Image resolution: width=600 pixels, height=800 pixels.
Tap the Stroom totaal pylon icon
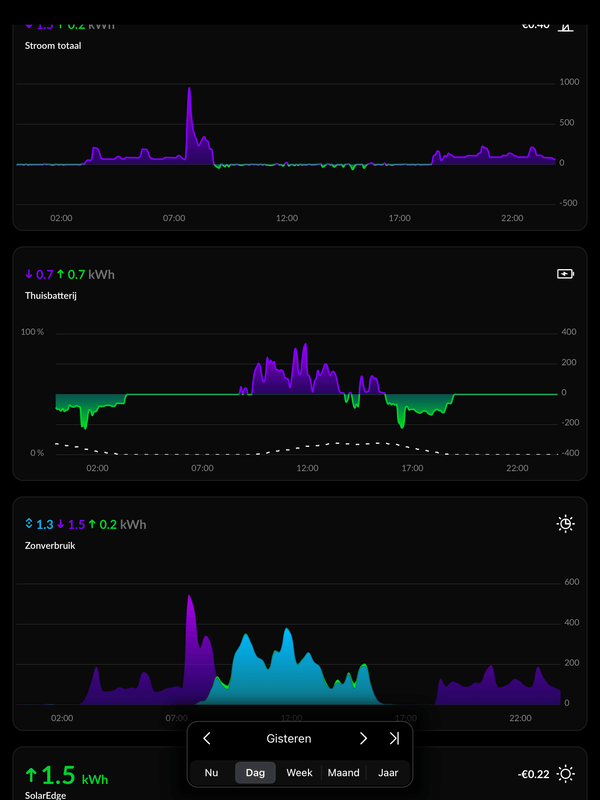pyautogui.click(x=565, y=27)
